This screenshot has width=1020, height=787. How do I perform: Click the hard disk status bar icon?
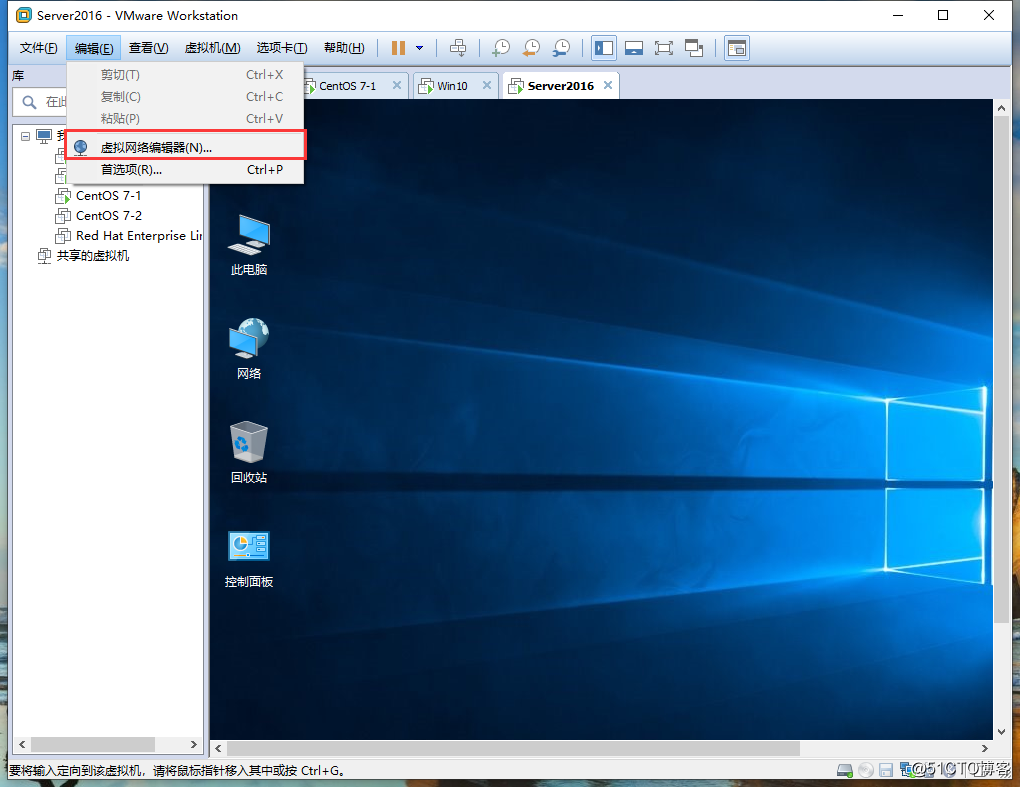(844, 771)
